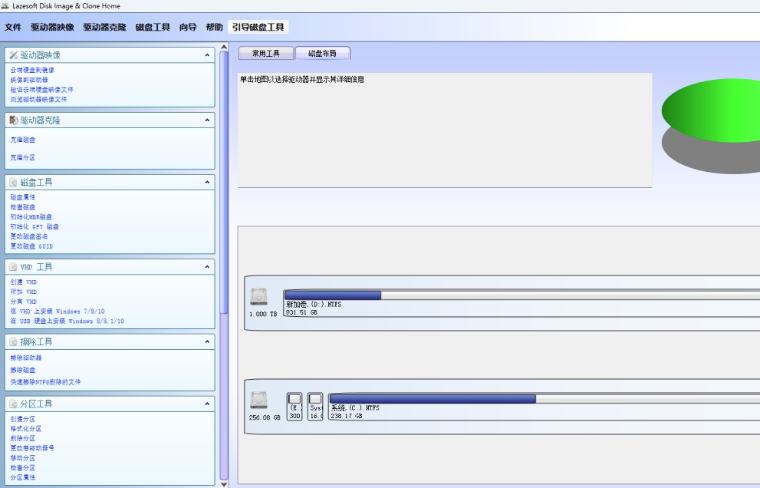This screenshot has width=760, height=488.
Task: Switch to the 常用工具 tab
Action: pyautogui.click(x=266, y=53)
